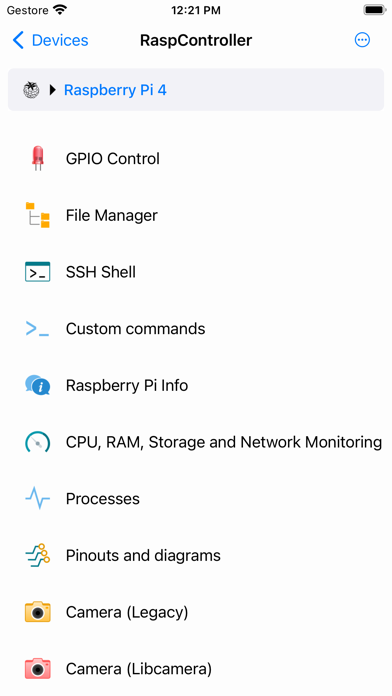Tap the red Camera (Libcamera) icon
Viewport: 392px width, 696px height.
[x=38, y=668]
